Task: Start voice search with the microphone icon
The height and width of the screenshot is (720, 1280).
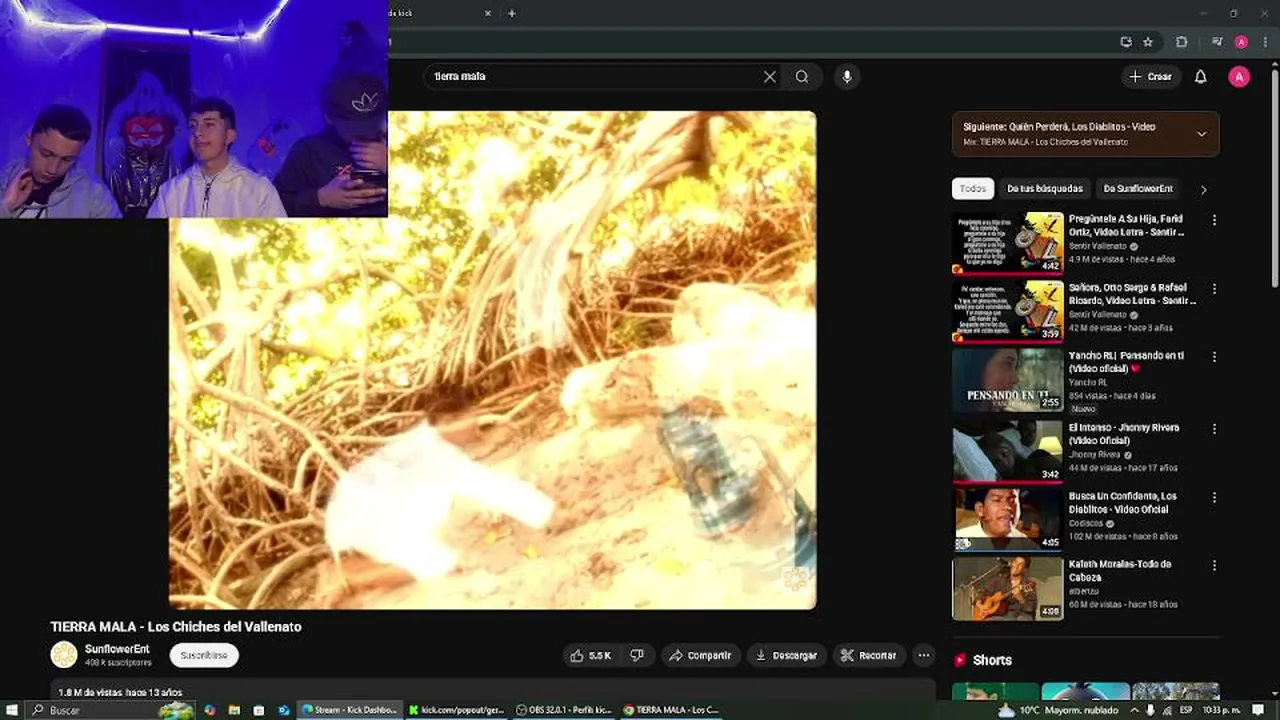Action: [847, 76]
